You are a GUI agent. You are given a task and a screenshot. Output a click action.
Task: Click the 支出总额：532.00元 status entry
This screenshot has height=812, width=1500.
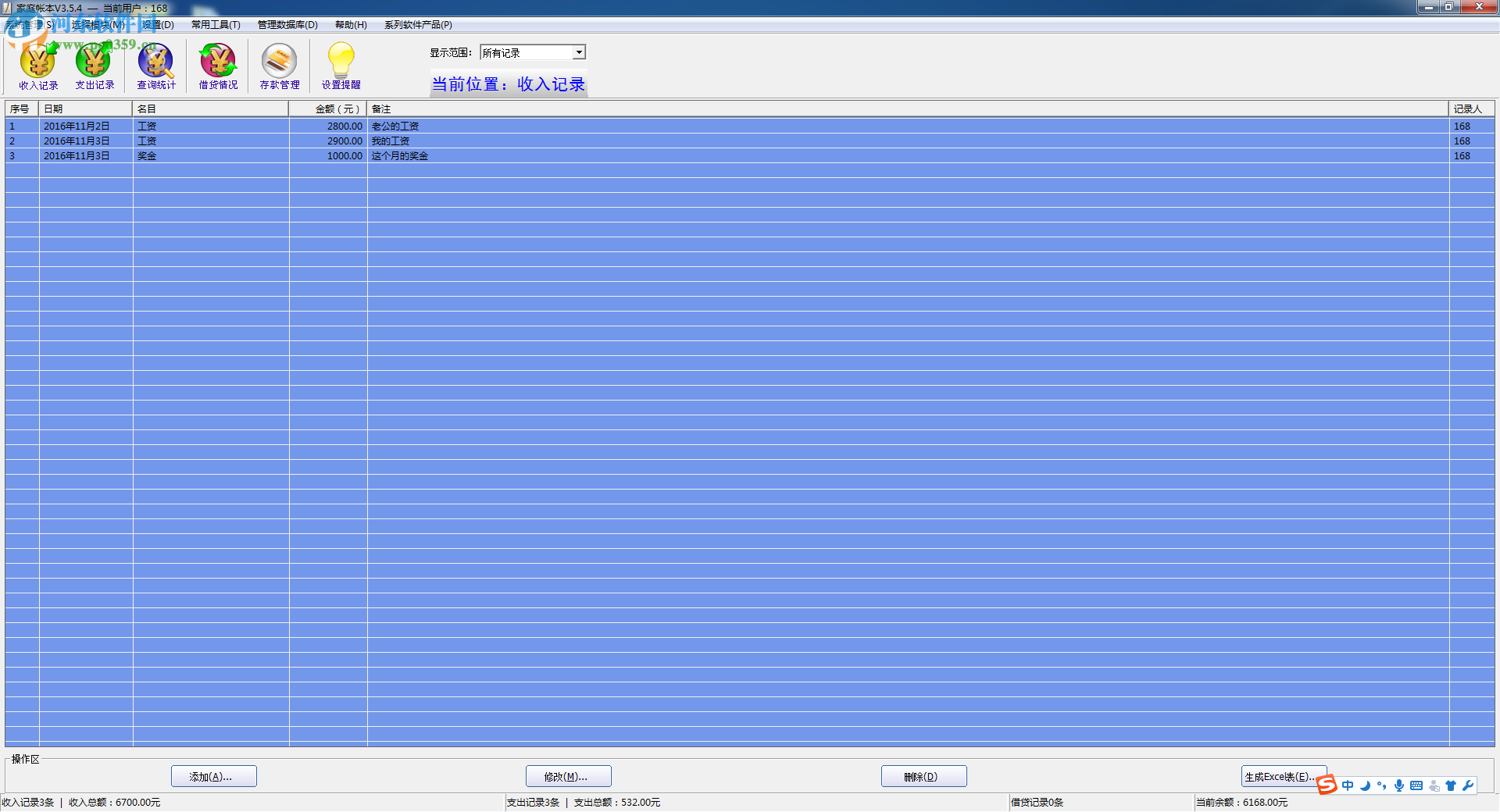coord(617,803)
